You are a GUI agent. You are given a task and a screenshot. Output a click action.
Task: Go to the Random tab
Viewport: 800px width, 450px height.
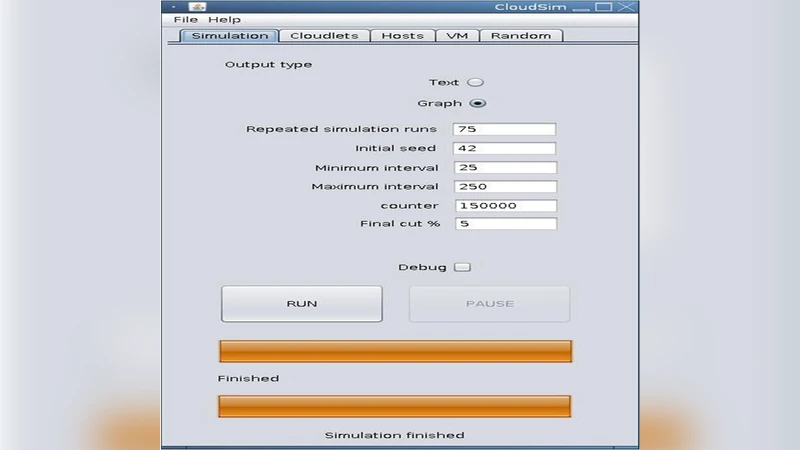tap(521, 36)
